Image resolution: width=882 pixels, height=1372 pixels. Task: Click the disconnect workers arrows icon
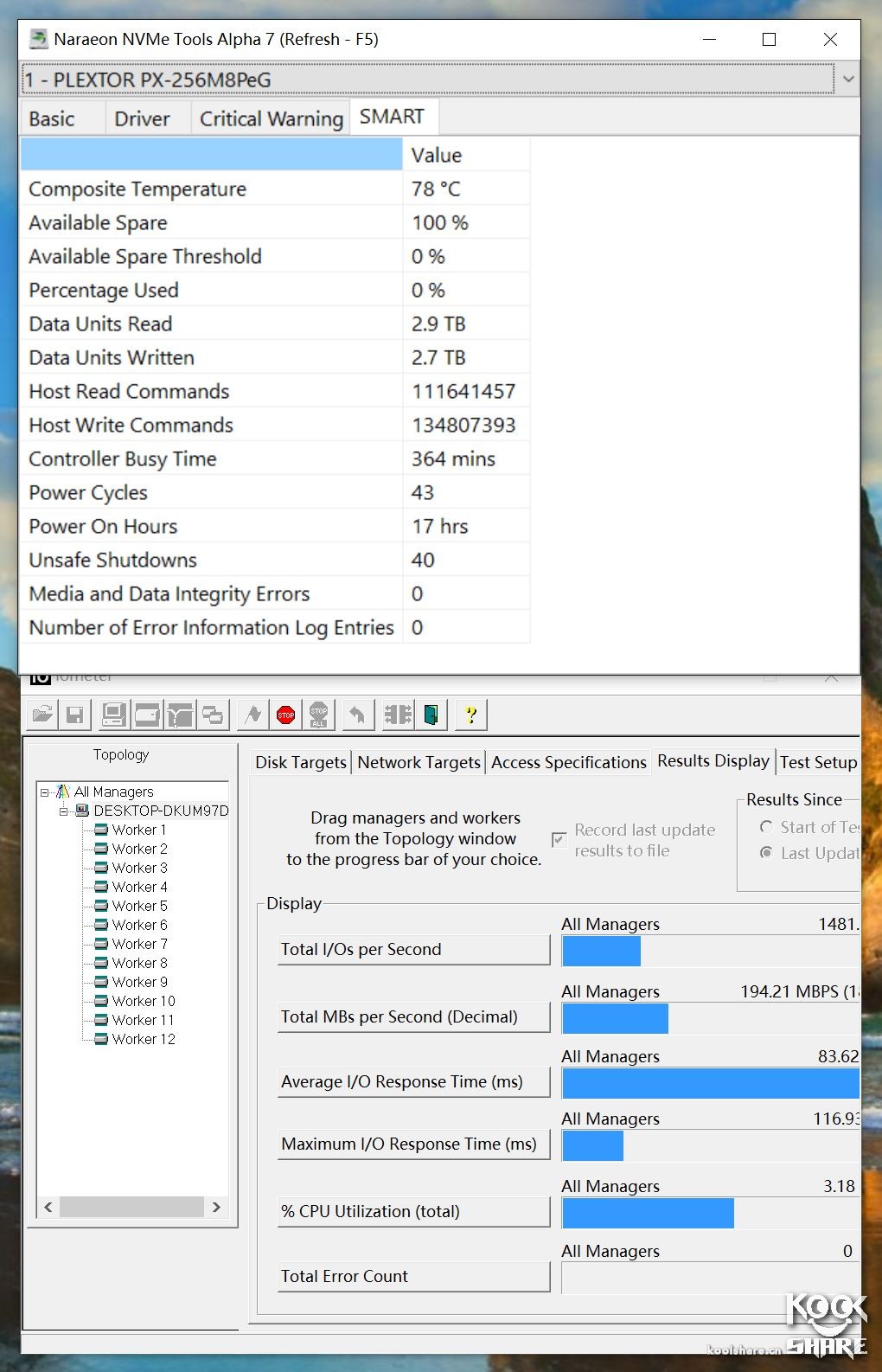coord(398,715)
